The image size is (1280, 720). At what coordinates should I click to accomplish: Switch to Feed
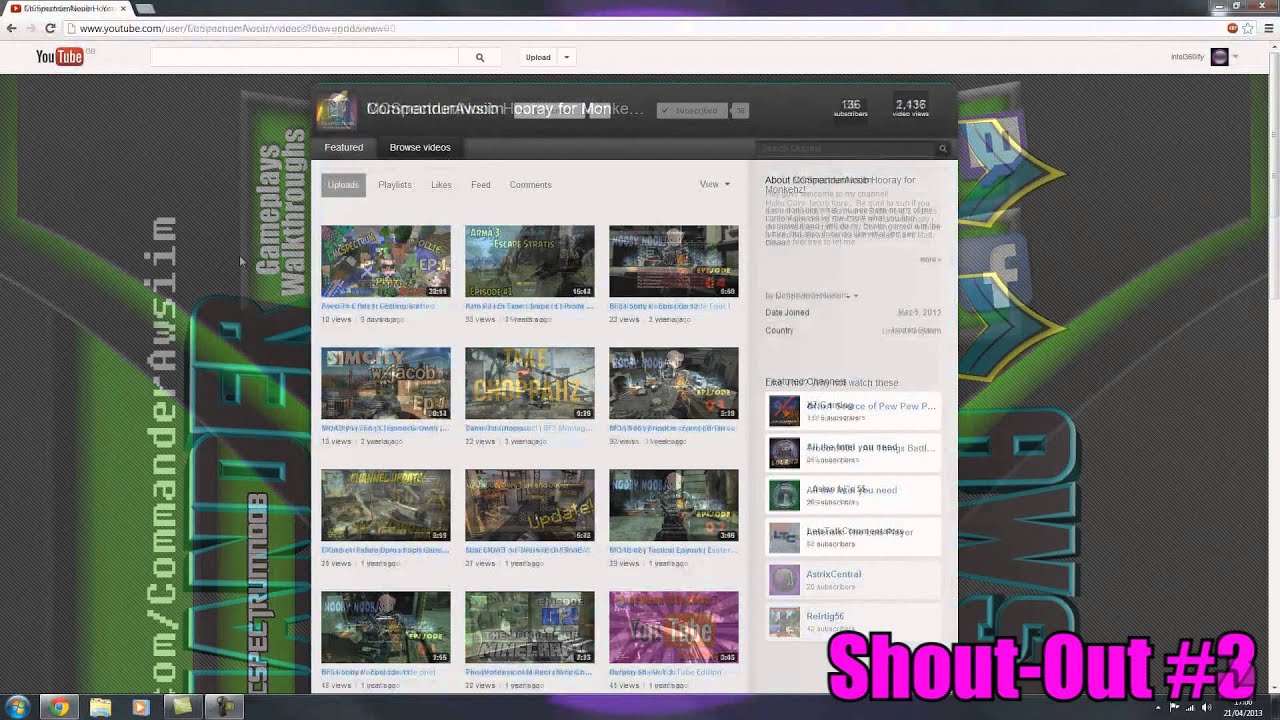[481, 184]
